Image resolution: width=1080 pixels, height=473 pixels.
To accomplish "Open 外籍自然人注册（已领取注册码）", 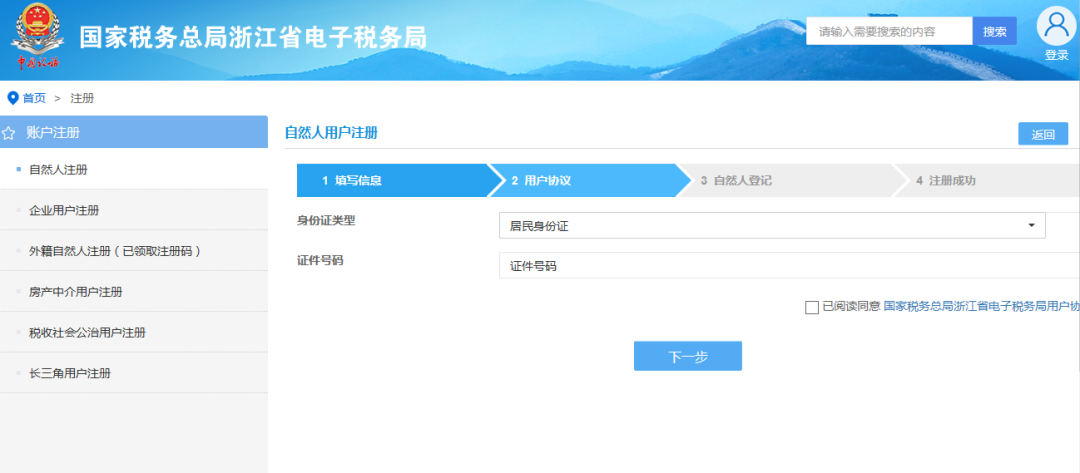I will 134,251.
